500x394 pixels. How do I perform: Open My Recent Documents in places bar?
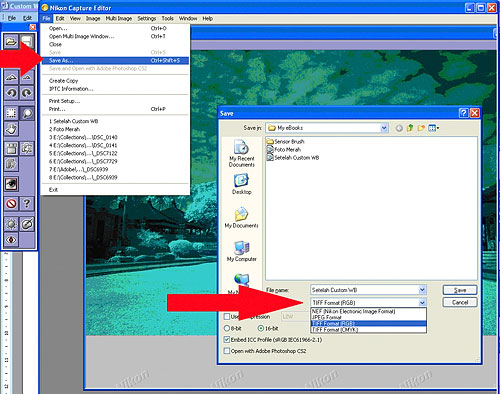click(x=241, y=153)
